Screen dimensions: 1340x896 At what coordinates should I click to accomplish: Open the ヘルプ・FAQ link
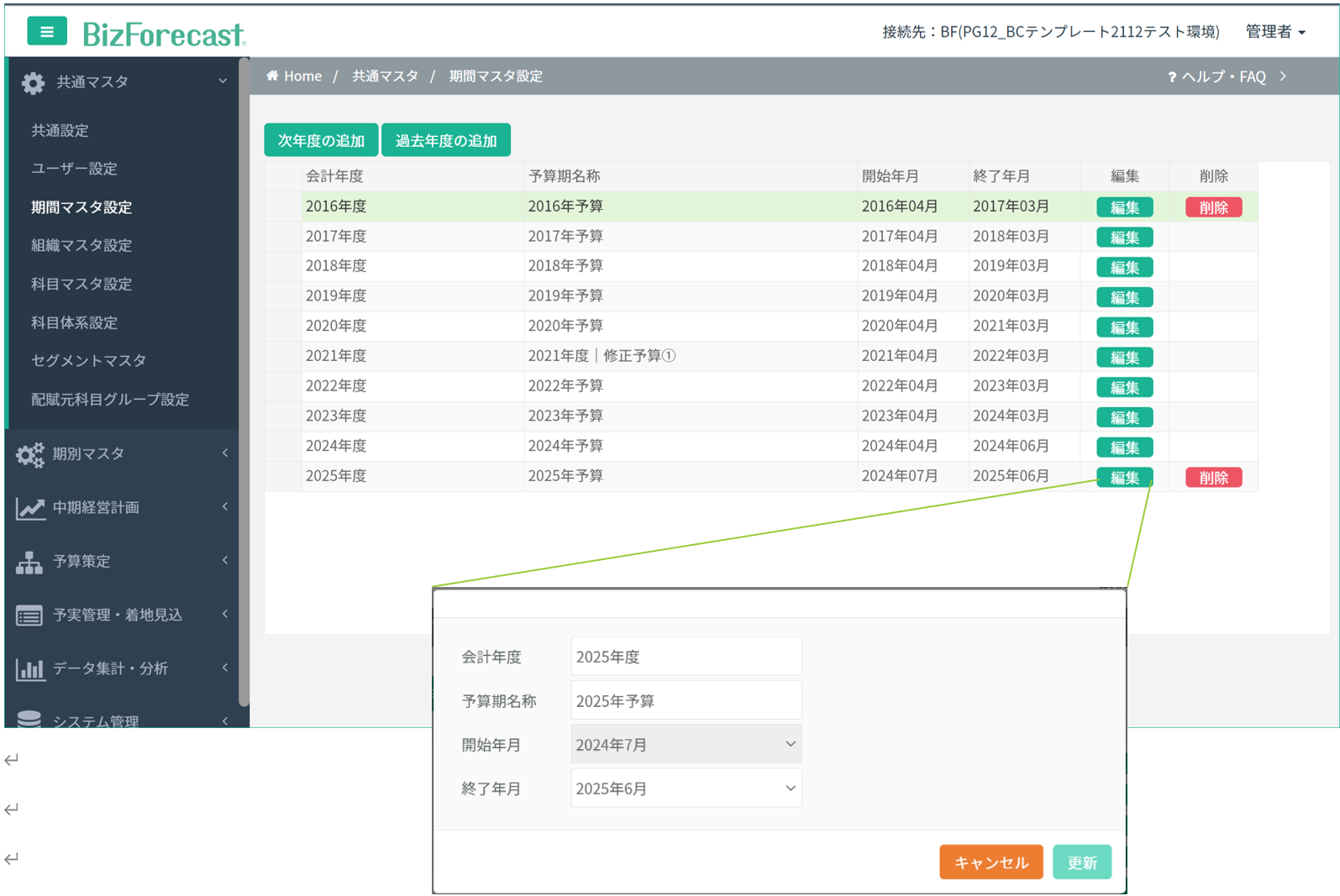pos(1223,76)
